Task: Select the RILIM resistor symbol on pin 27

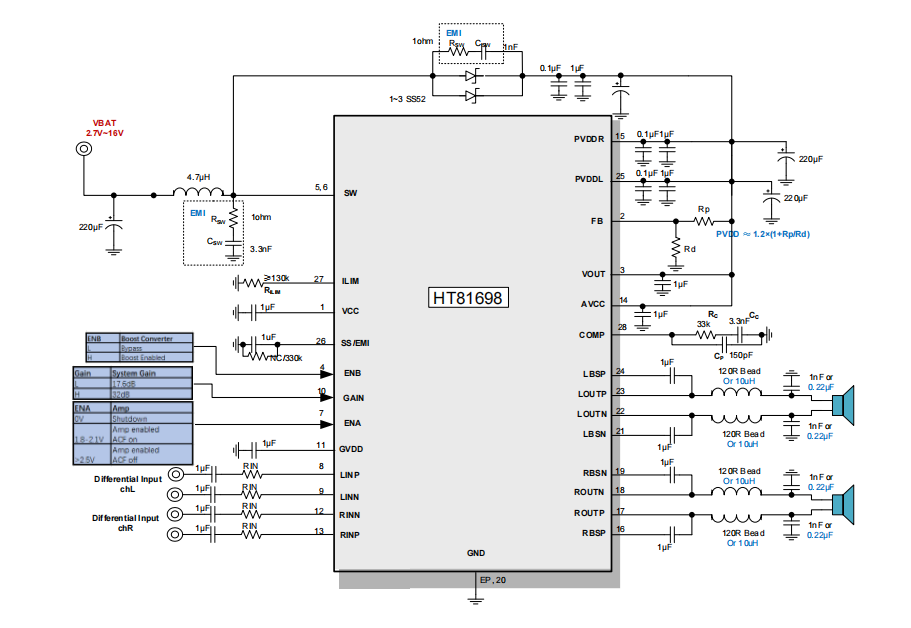Action: (253, 283)
